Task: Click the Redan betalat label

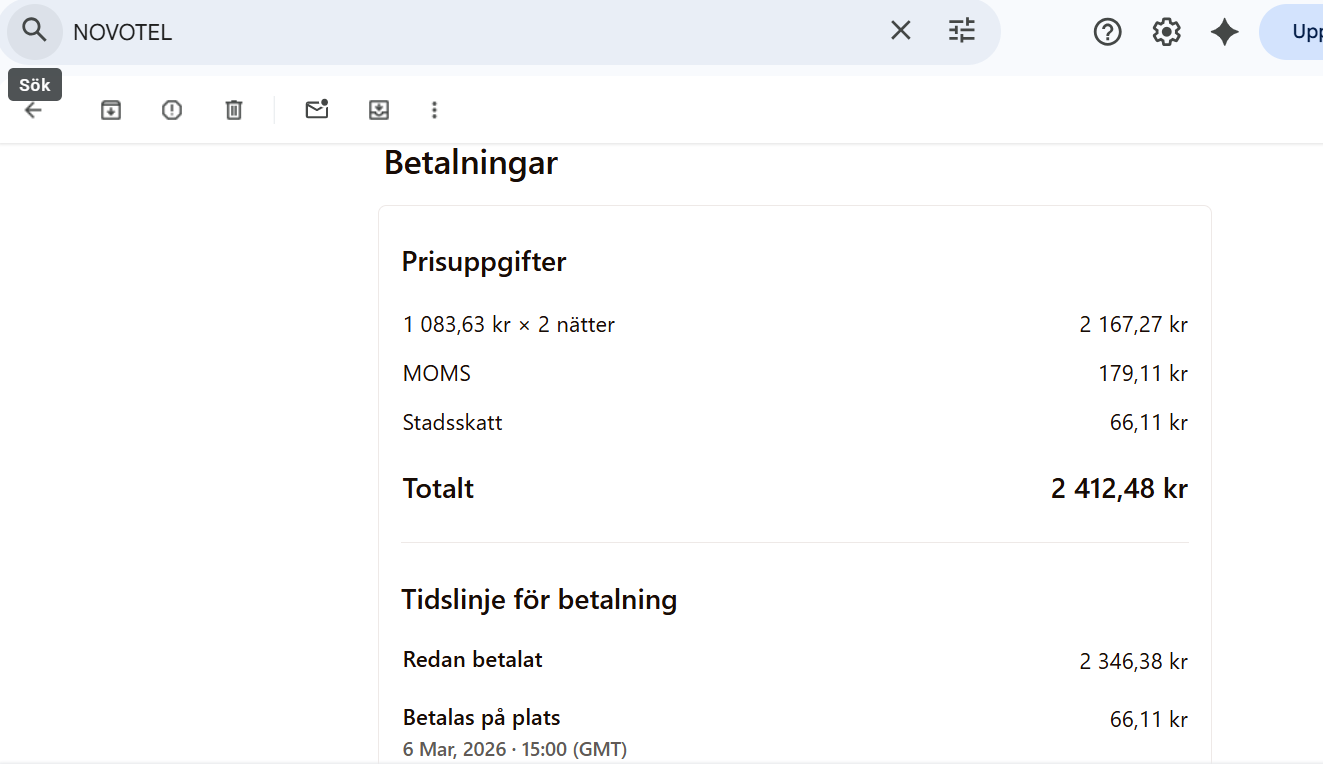Action: pos(473,660)
